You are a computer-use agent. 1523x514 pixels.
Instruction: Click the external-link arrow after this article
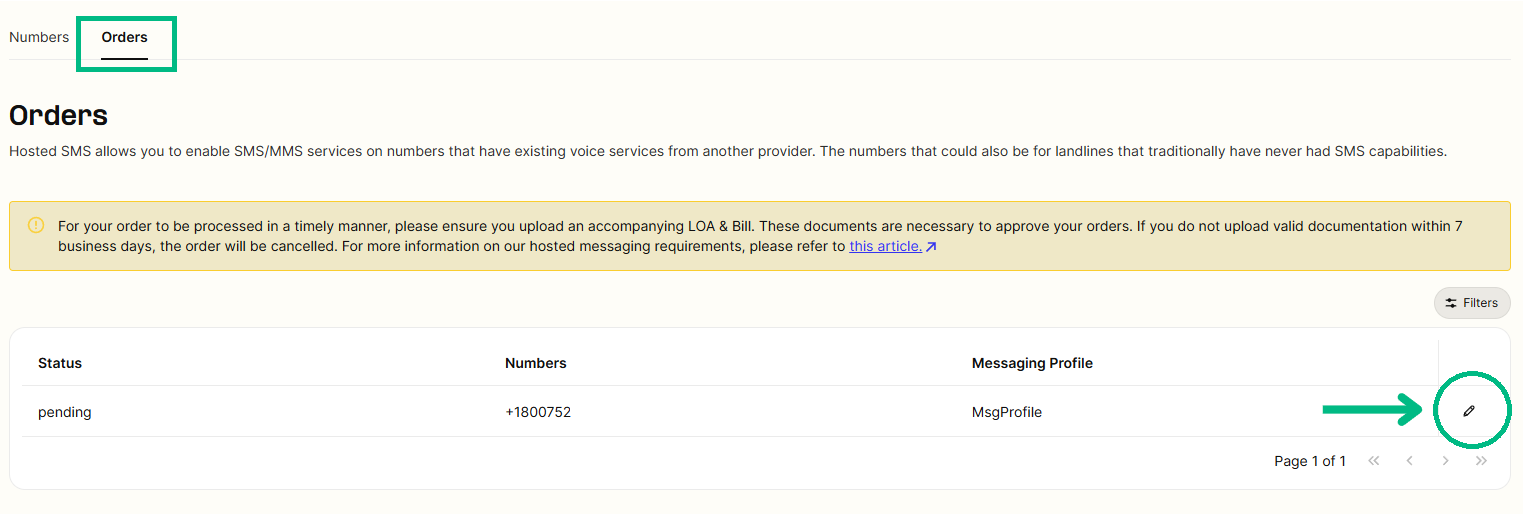click(x=931, y=246)
